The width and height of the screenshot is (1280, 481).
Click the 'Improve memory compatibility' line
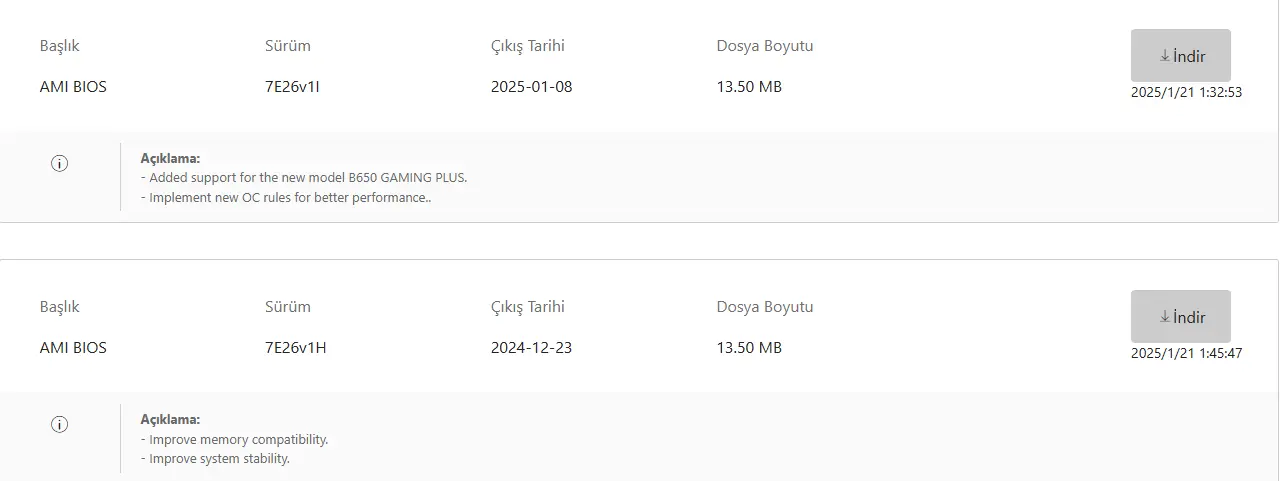[234, 439]
